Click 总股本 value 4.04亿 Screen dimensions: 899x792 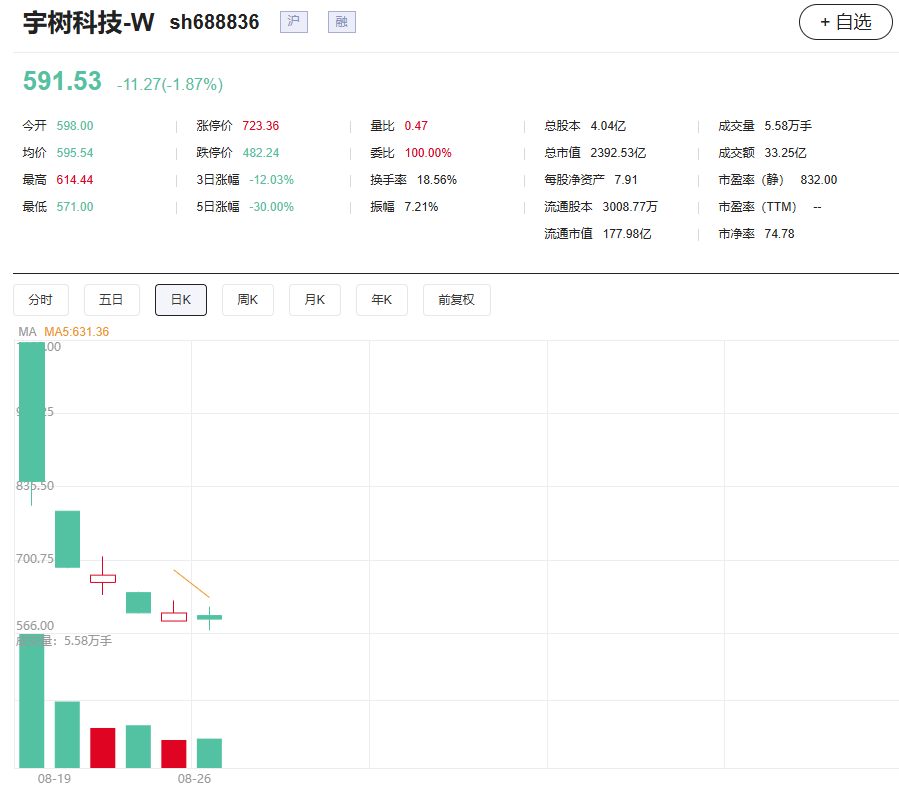coord(608,126)
